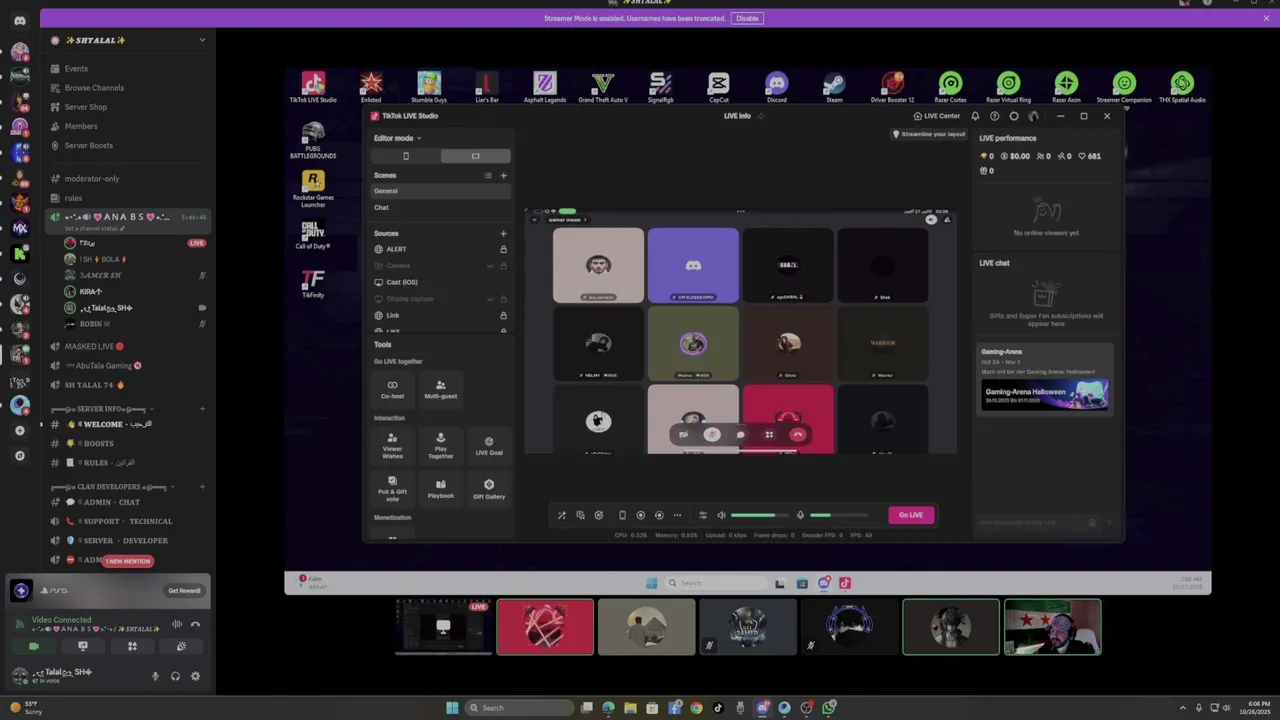Open Poll & Gift vote tool

(x=392, y=489)
